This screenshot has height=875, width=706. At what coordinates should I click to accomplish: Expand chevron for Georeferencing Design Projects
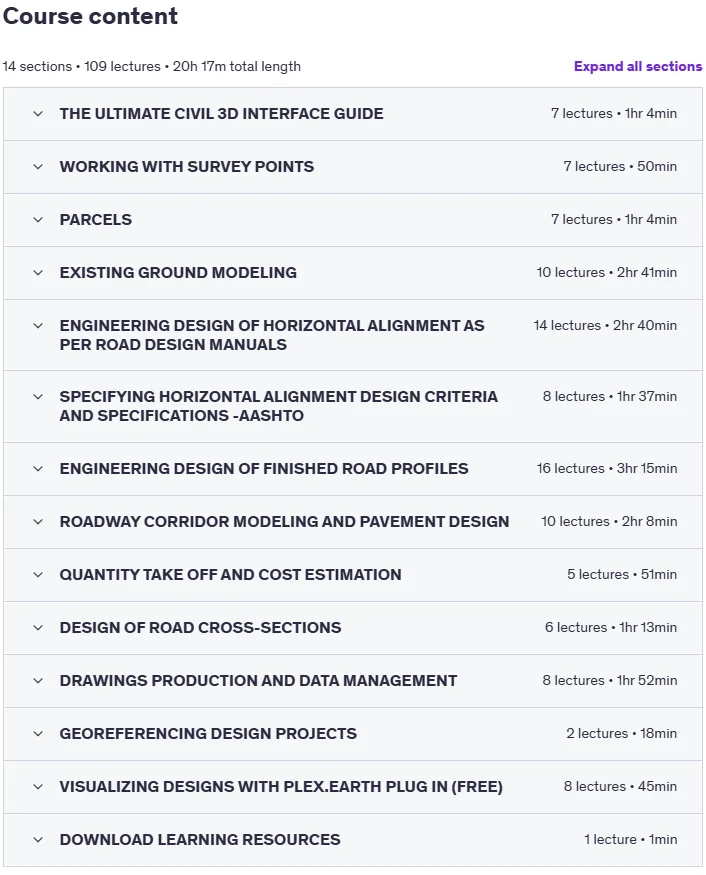[38, 734]
